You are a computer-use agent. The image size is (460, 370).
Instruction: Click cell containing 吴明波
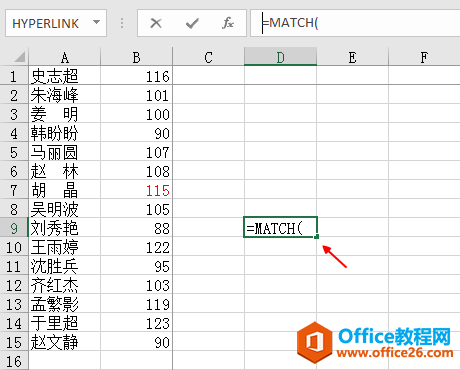pos(65,209)
